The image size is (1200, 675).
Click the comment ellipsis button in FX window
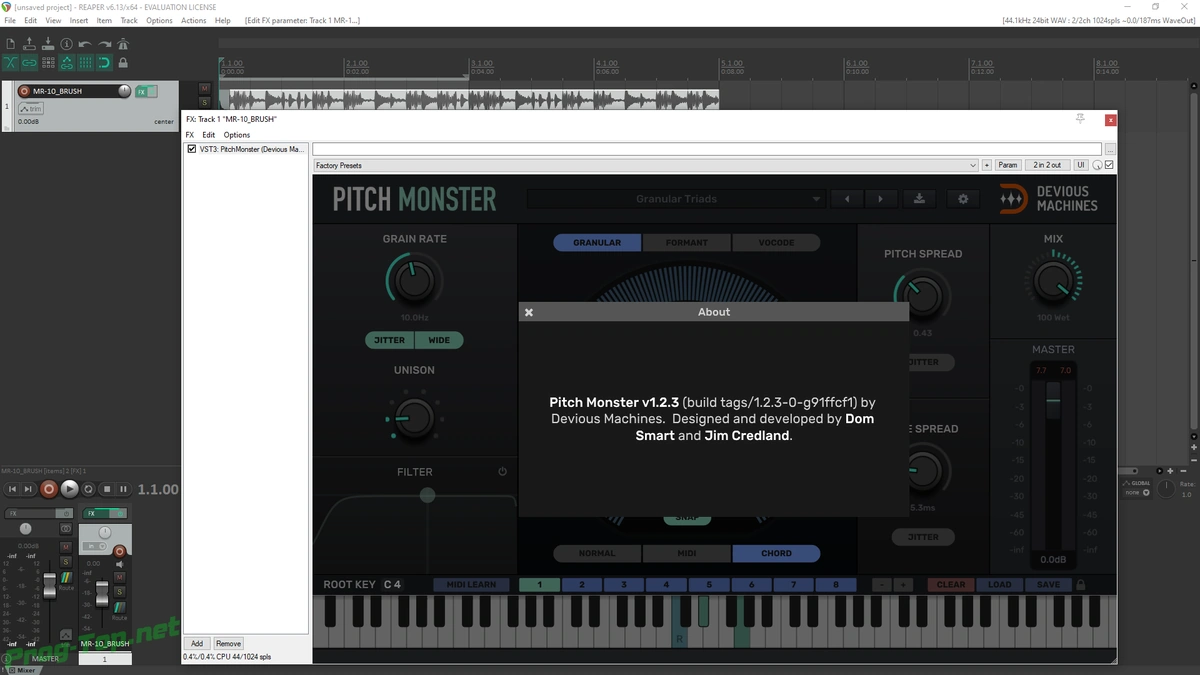tap(1110, 149)
